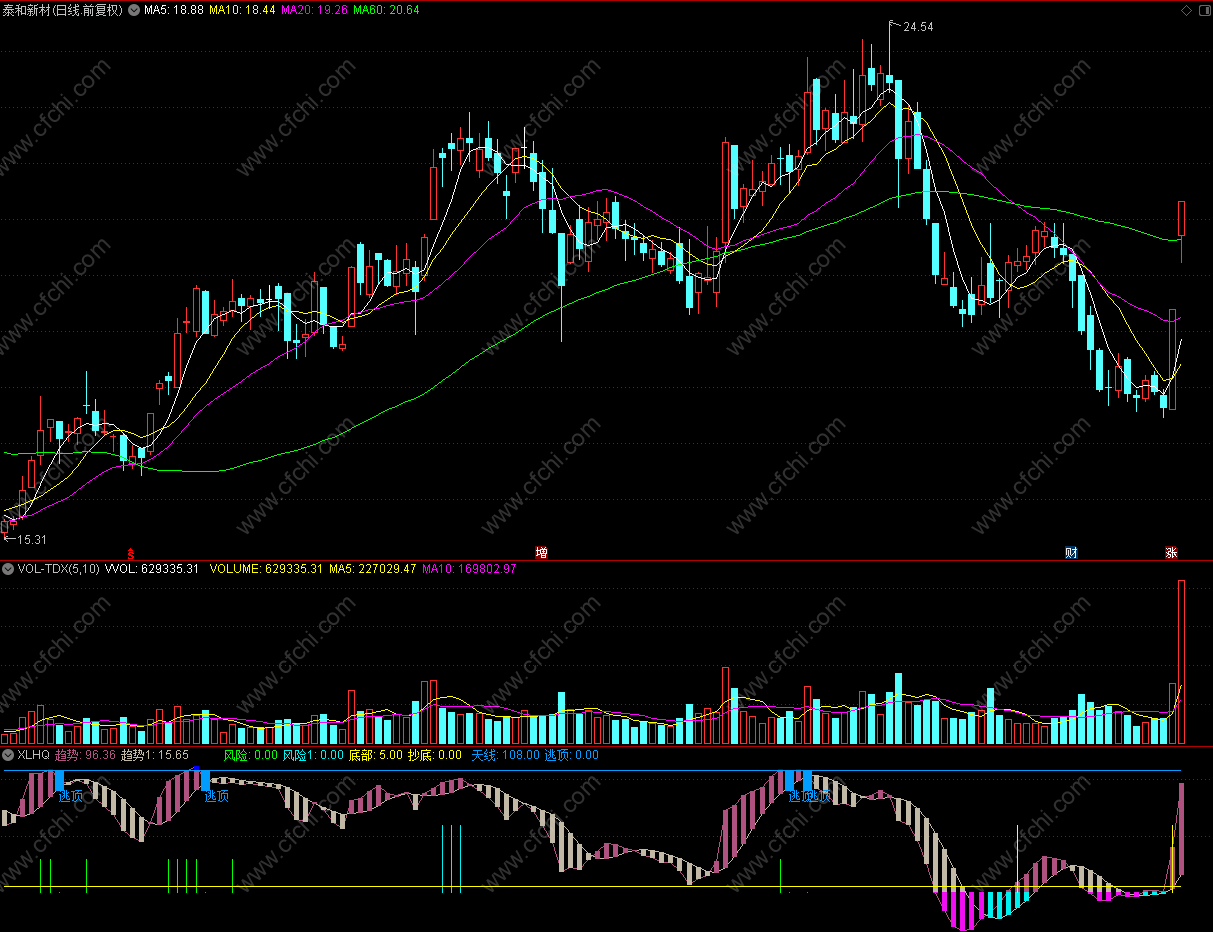1213x932 pixels.
Task: Select the chart title 泰和新材(日线 前复权)
Action: 62,10
